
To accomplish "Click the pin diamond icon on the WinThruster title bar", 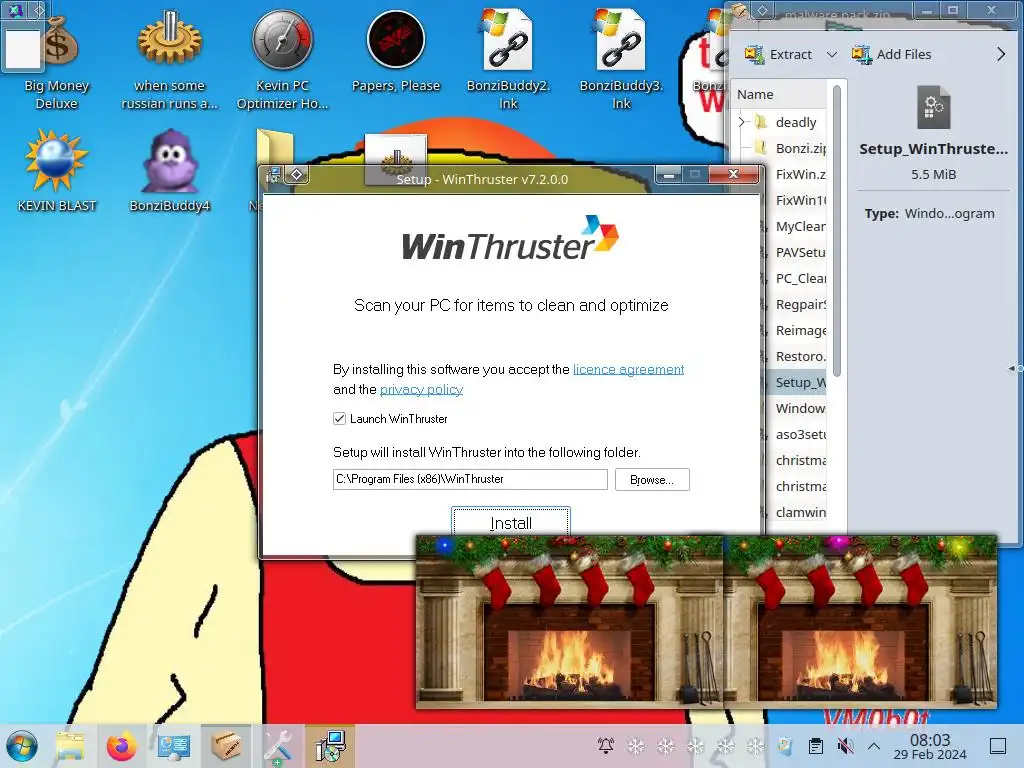I will (x=296, y=174).
